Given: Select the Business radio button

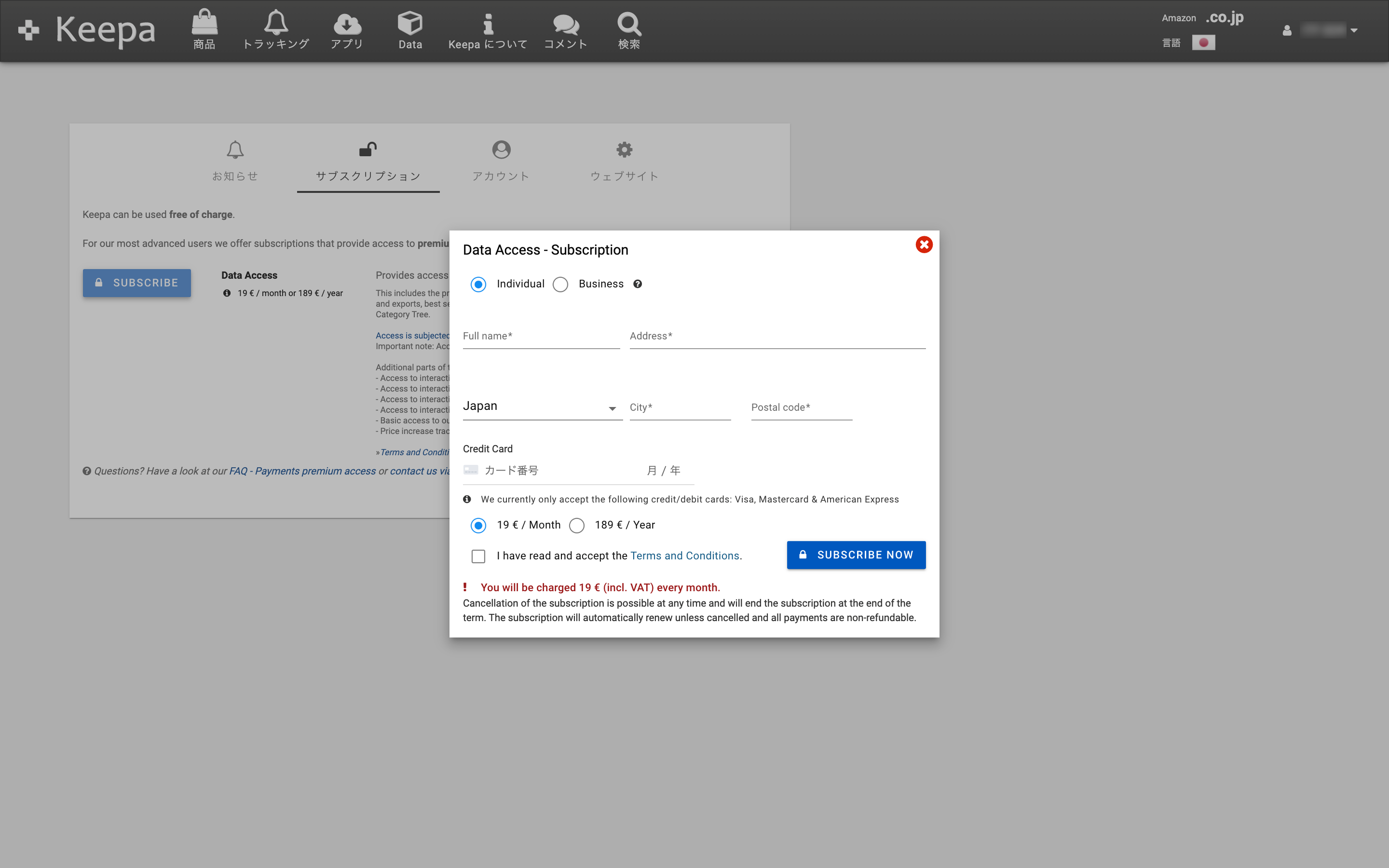Looking at the screenshot, I should pos(560,285).
